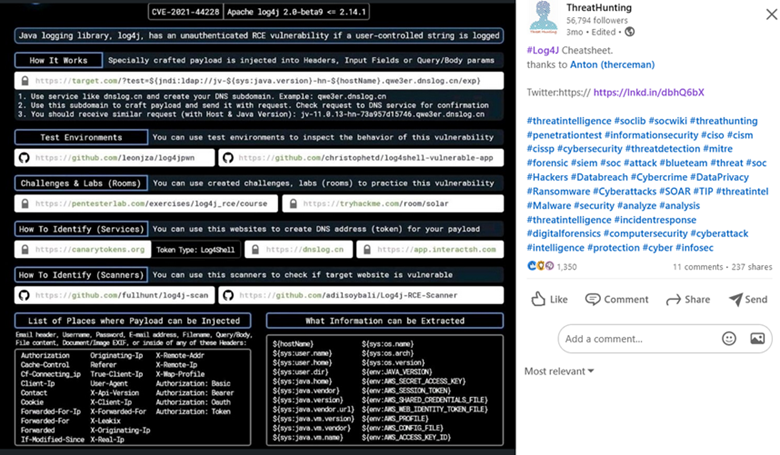The image size is (780, 455).
Task: Open the Log4j cheatsheet image
Action: tap(258, 227)
